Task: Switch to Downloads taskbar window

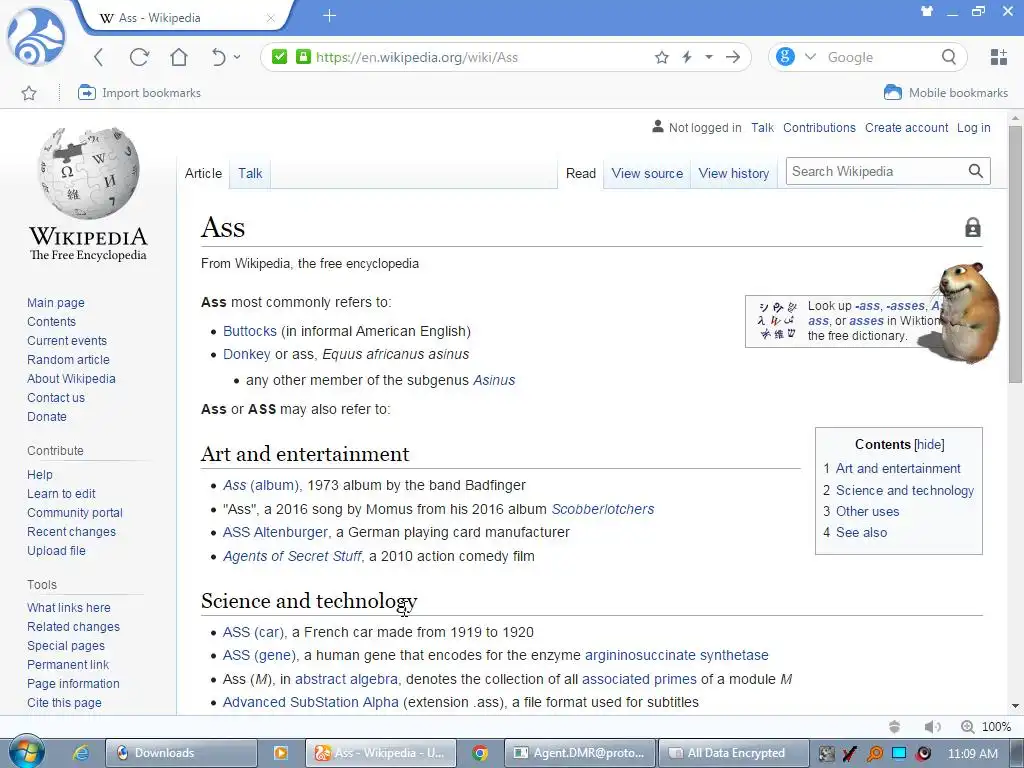Action: 181,753
